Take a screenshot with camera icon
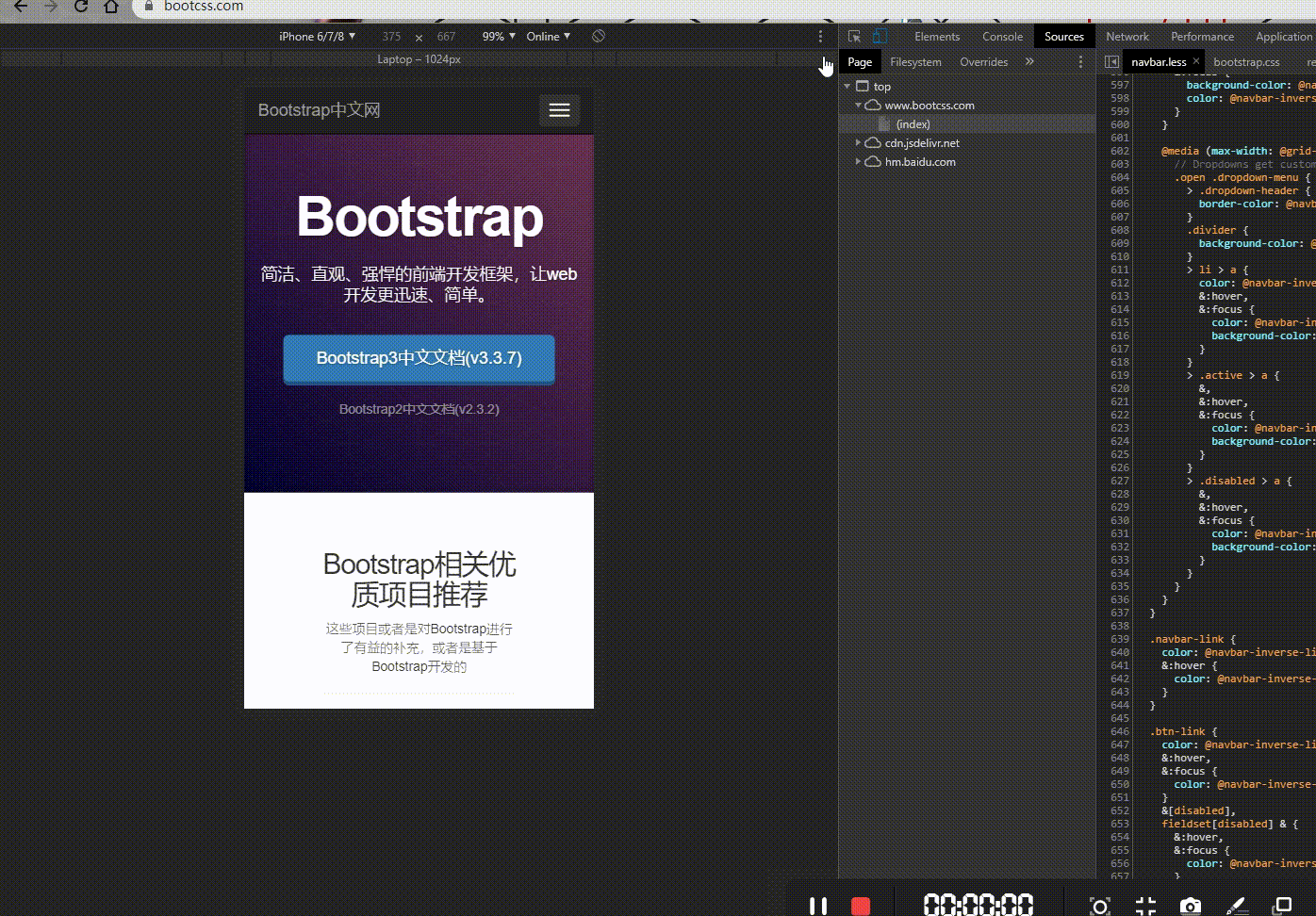1316x916 pixels. point(1191,907)
